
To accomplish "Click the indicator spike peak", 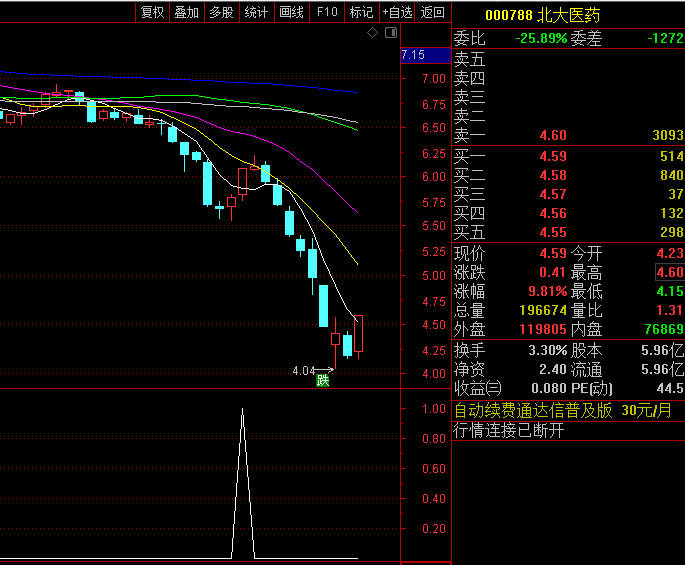I will click(242, 410).
